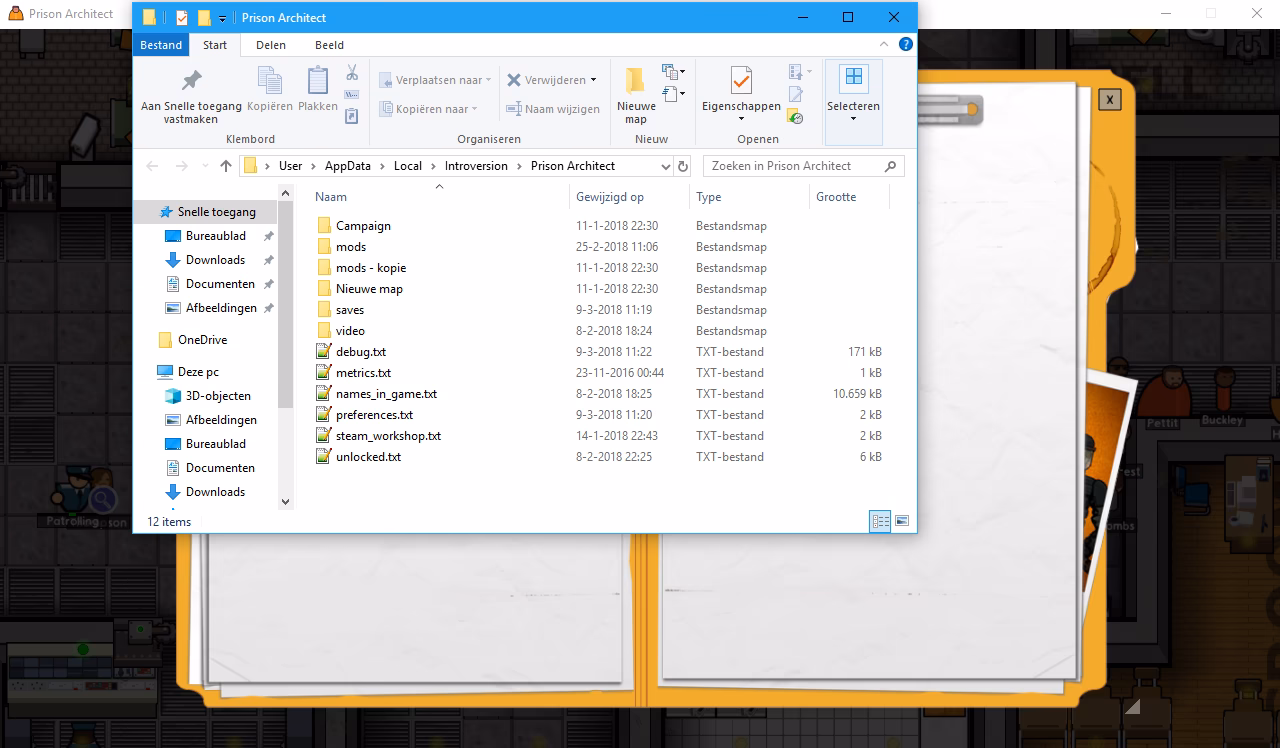This screenshot has width=1280, height=748.
Task: Open pinned Bureaublad under Snelle toegang
Action: click(x=215, y=236)
